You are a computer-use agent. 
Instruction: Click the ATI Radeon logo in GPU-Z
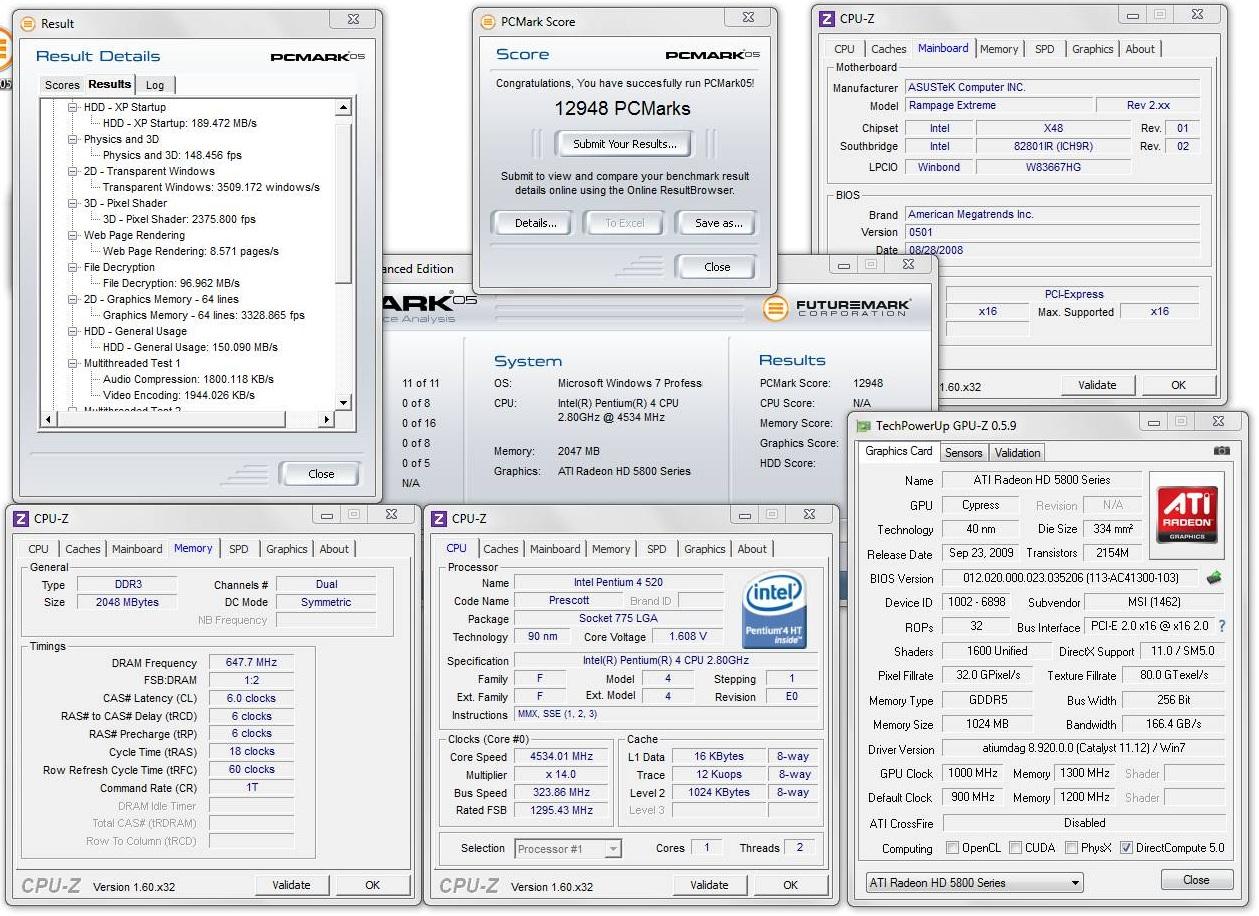pos(1187,514)
